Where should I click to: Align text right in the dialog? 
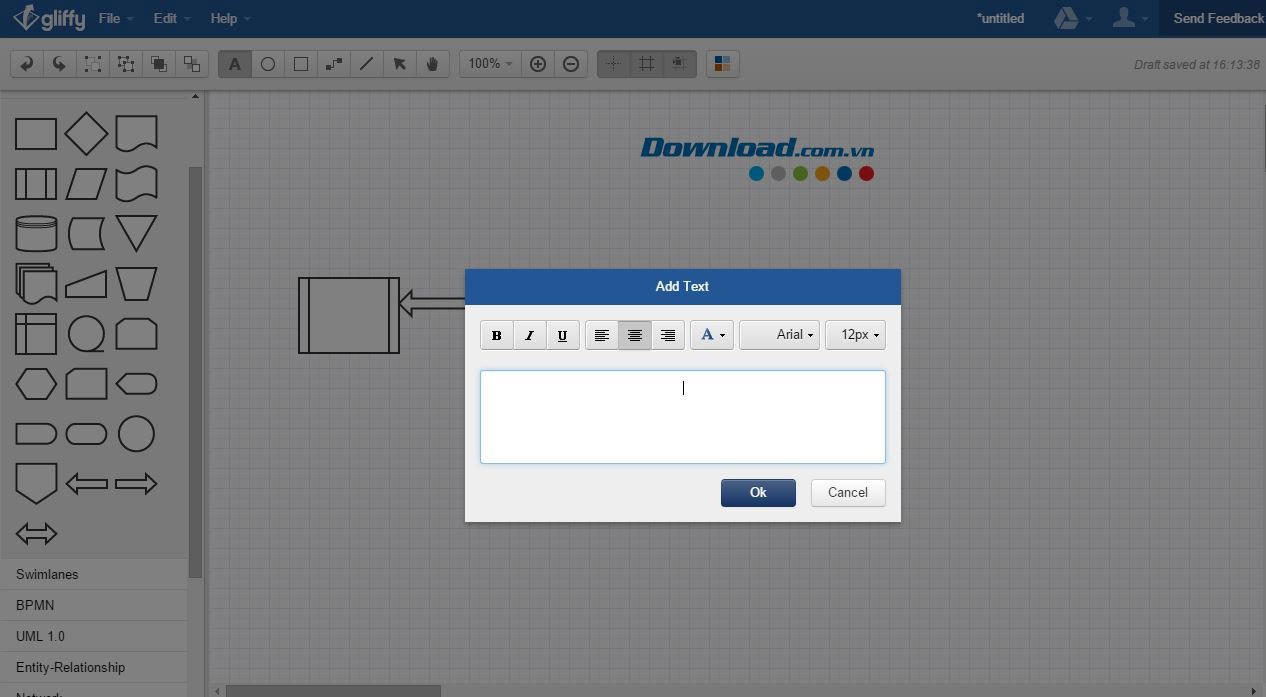click(x=668, y=335)
